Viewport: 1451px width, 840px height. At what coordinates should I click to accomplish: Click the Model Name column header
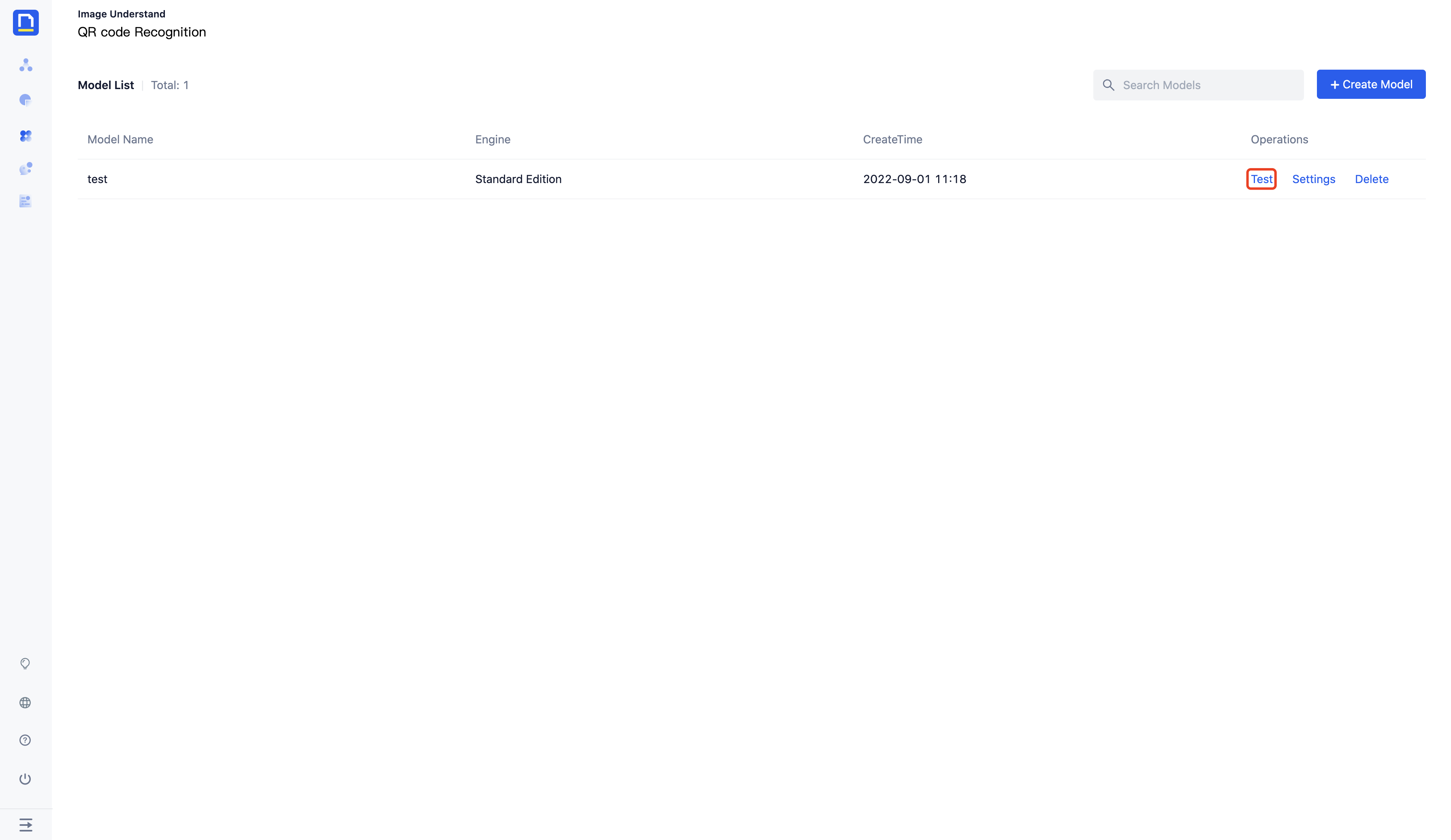pos(120,139)
